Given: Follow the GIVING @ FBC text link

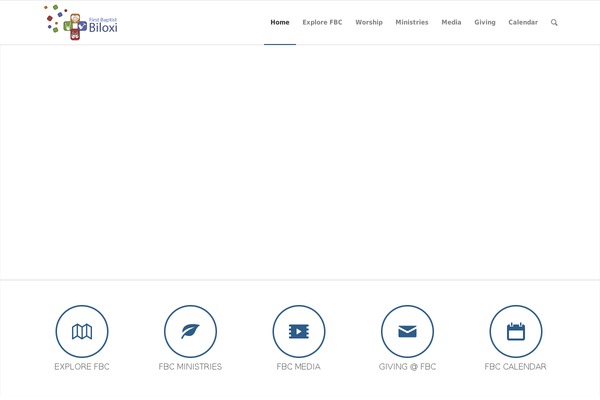Looking at the screenshot, I should 408,367.
